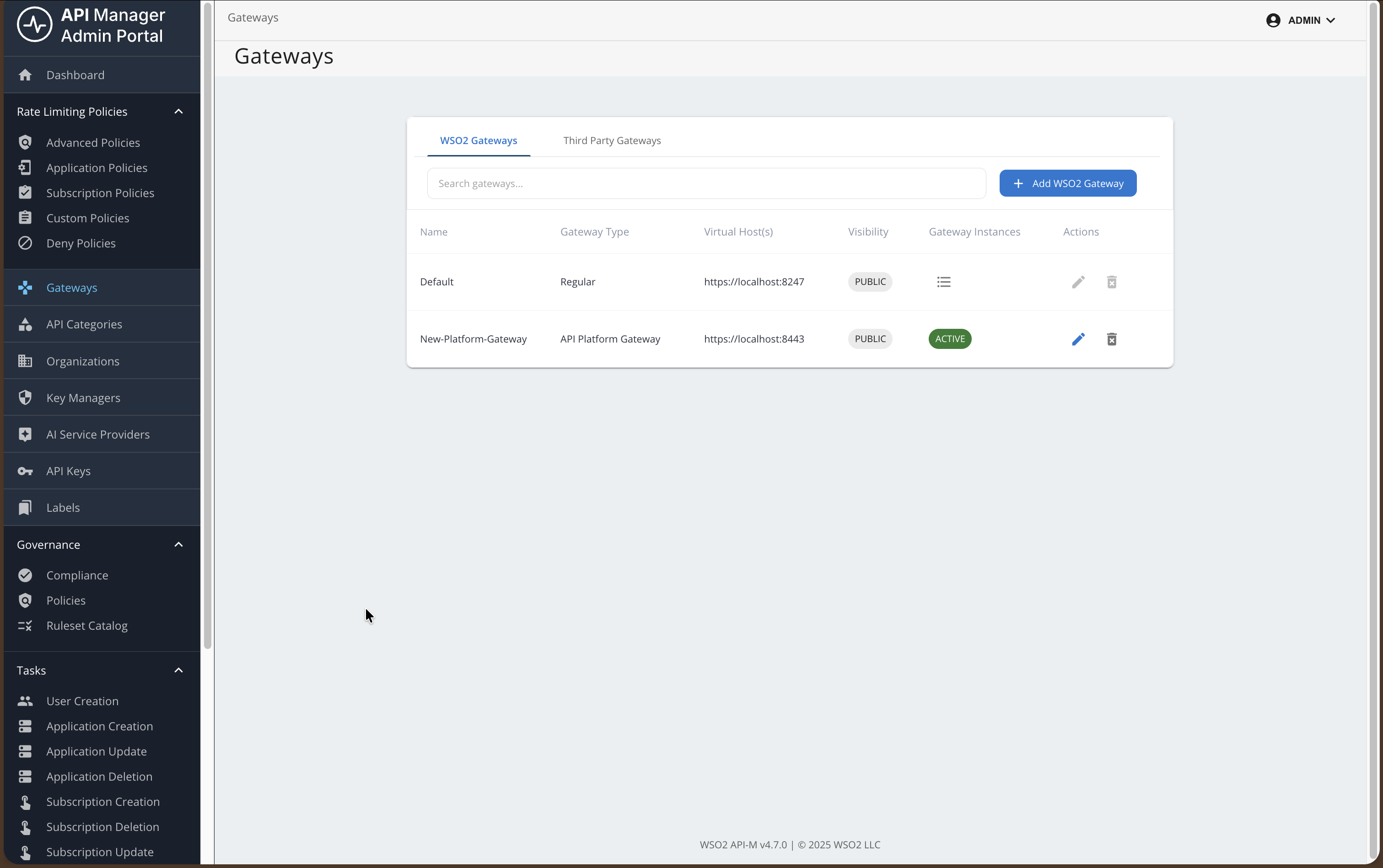The image size is (1383, 868).
Task: Click the sidebar vertical scrollbar
Action: pyautogui.click(x=207, y=326)
